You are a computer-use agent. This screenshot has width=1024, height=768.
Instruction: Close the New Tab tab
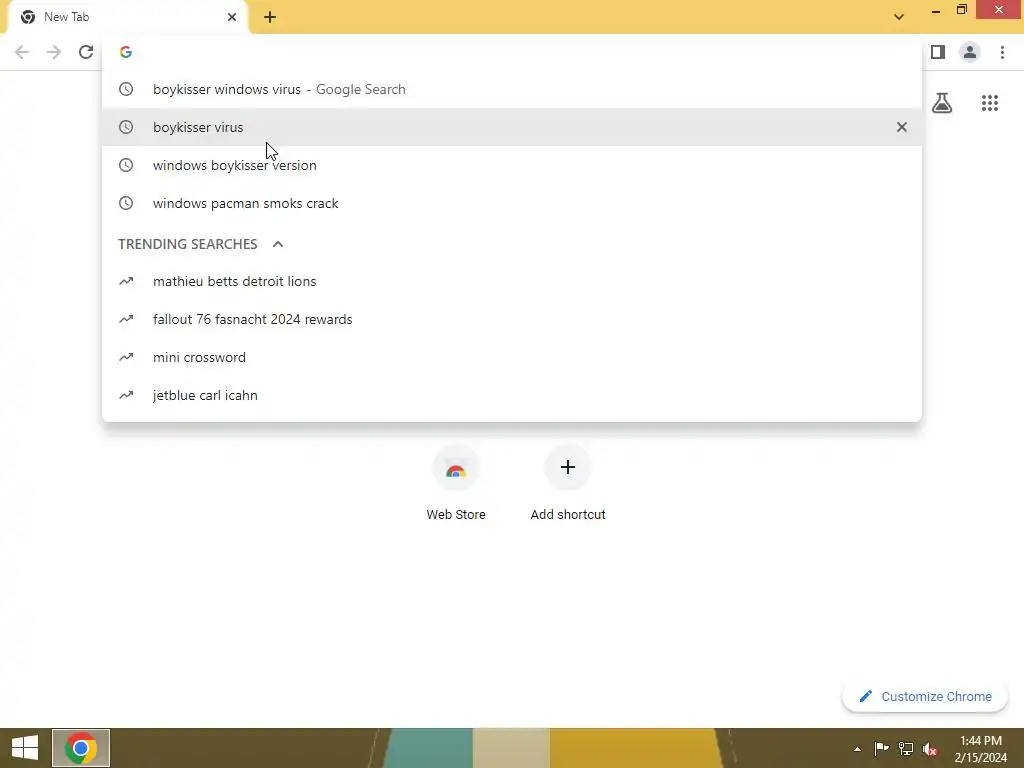(232, 17)
